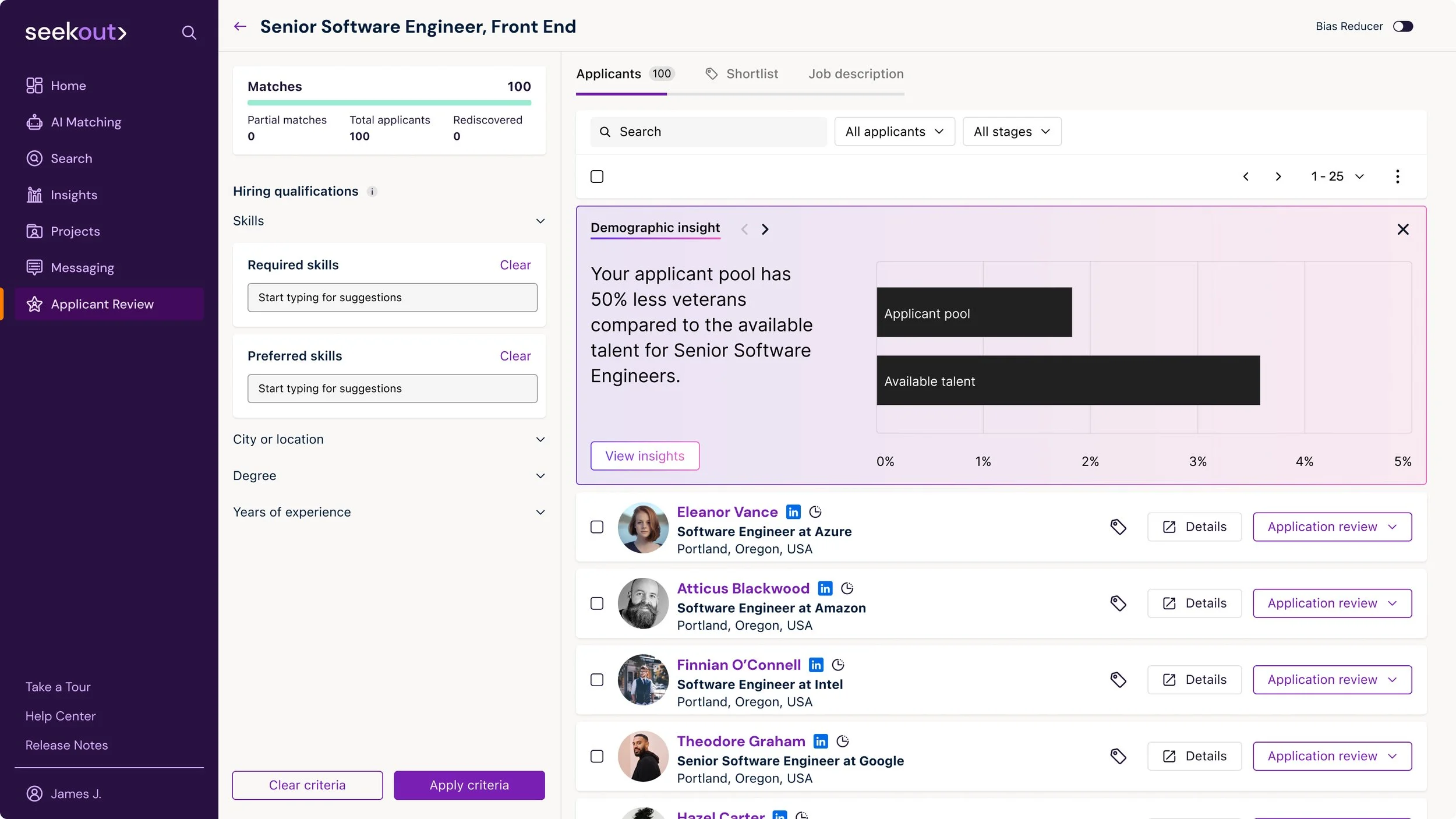Click tag icon for Atticus Blackwood
The height and width of the screenshot is (819, 1456).
(x=1118, y=603)
